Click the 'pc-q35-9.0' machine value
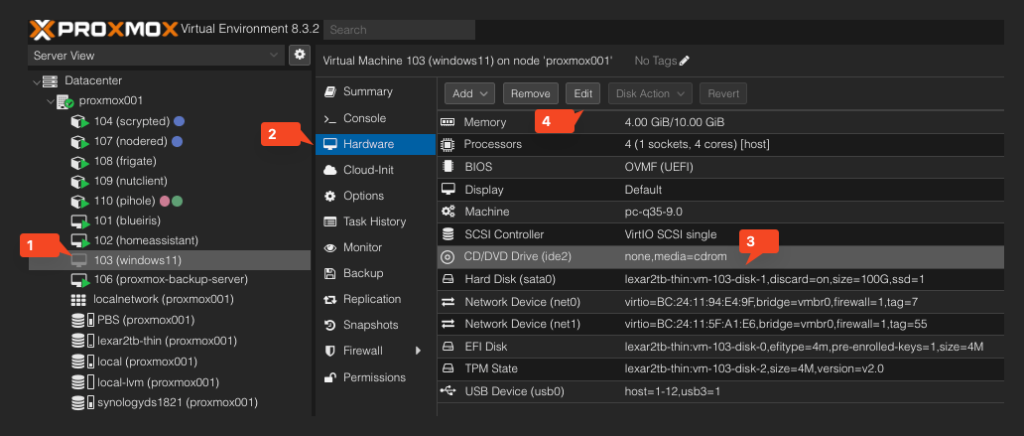The width and height of the screenshot is (1024, 436). click(656, 211)
